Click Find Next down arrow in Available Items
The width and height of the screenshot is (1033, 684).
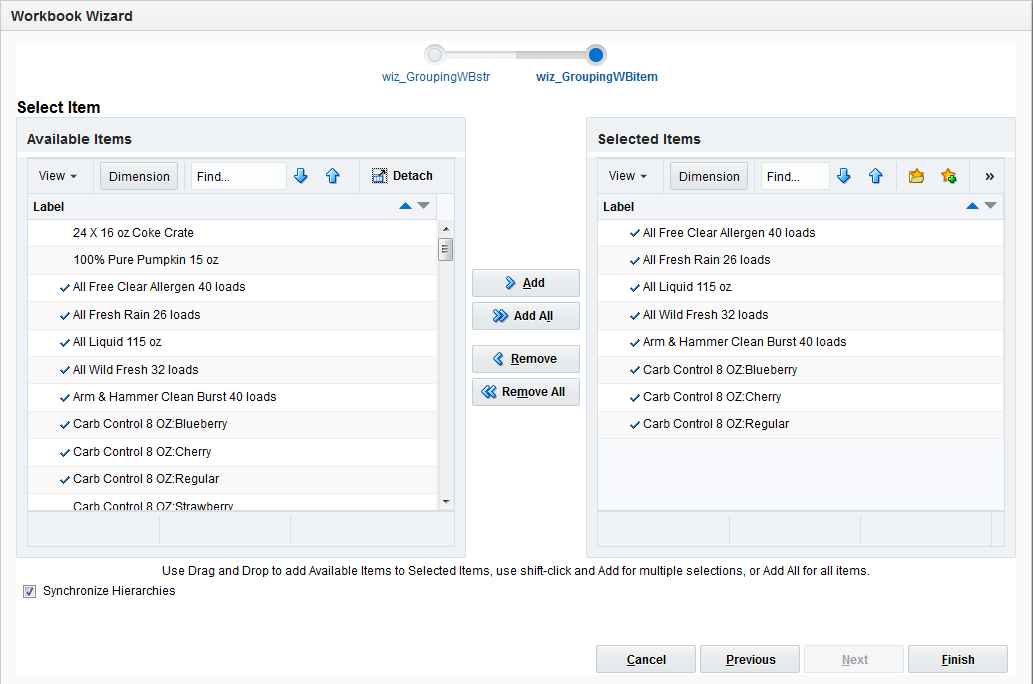coord(301,176)
